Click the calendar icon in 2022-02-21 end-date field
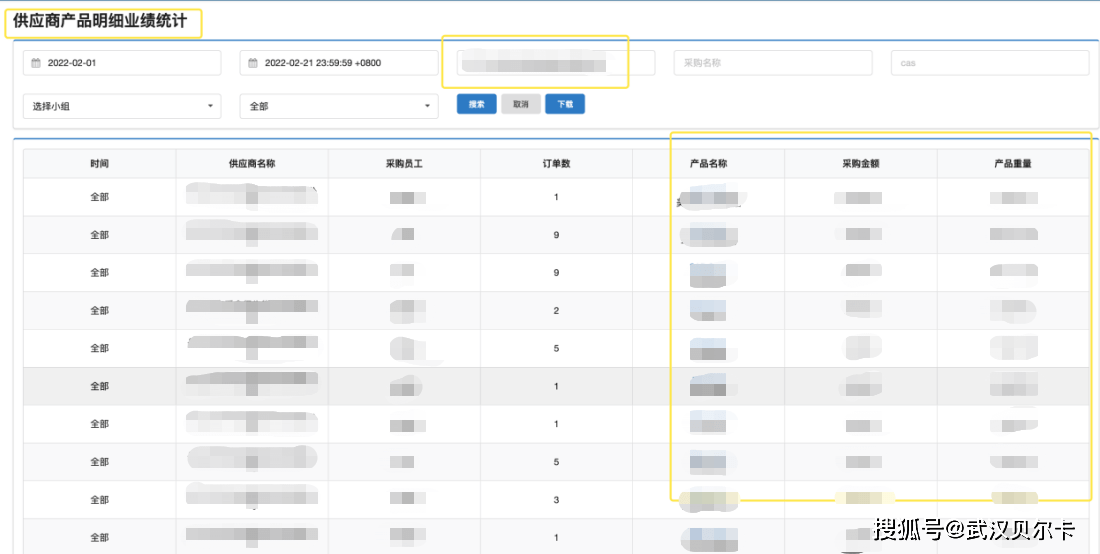This screenshot has width=1100, height=554. pos(253,63)
